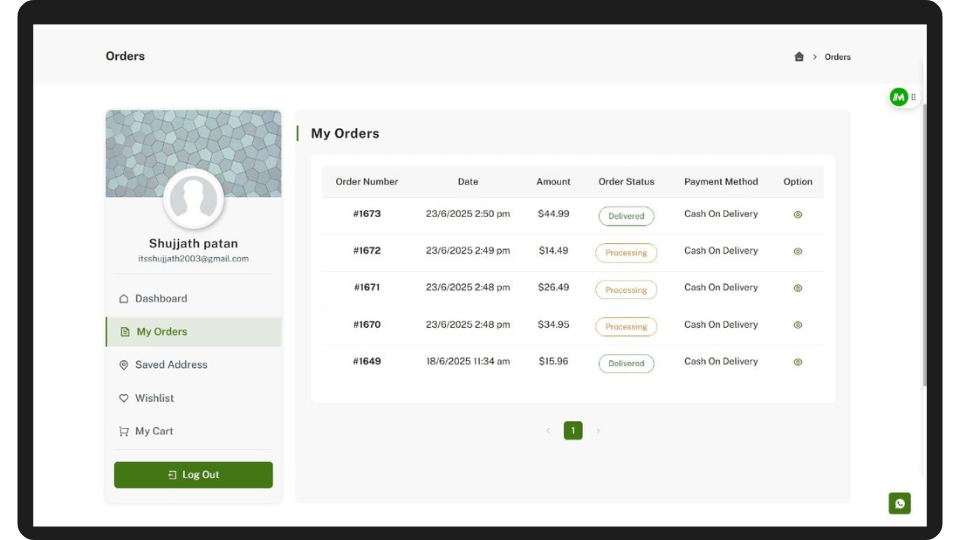The height and width of the screenshot is (540, 960).
Task: Click amount $34.95
Action: coord(553,324)
